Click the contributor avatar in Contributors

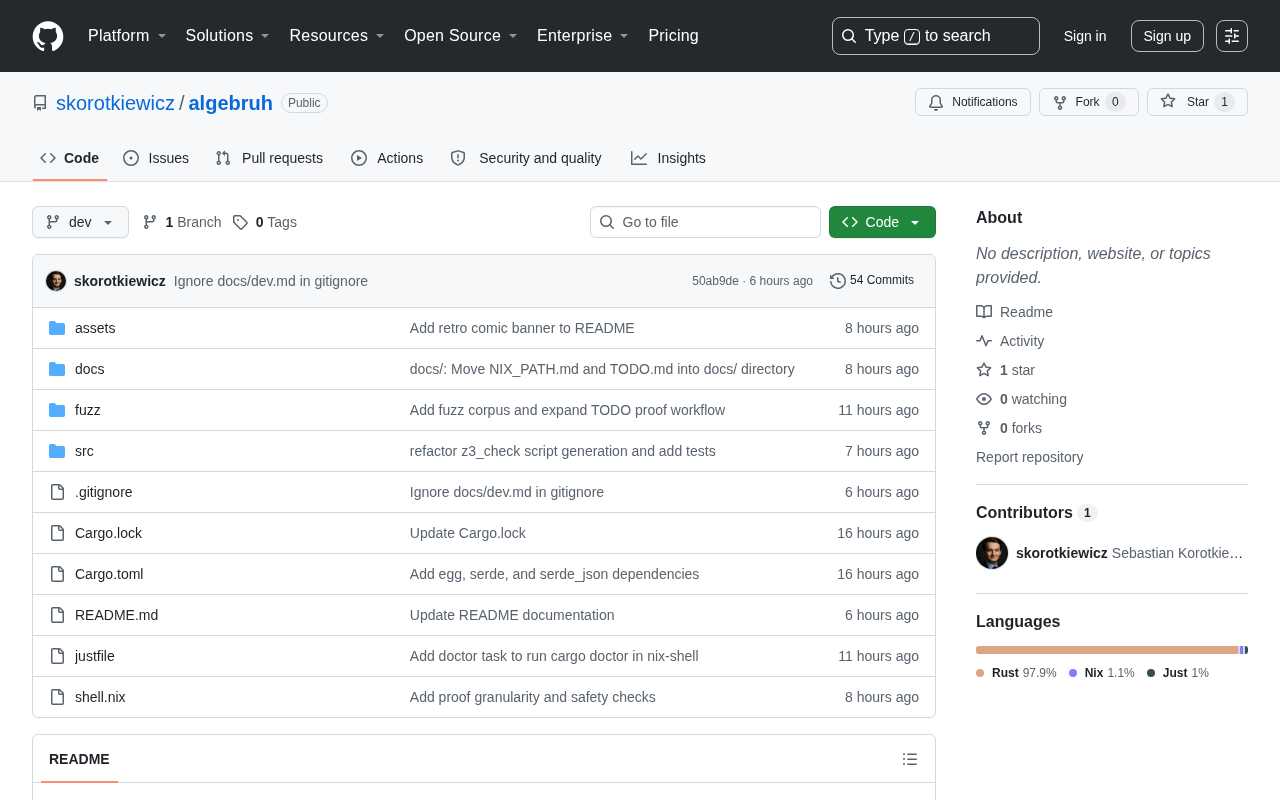click(992, 553)
